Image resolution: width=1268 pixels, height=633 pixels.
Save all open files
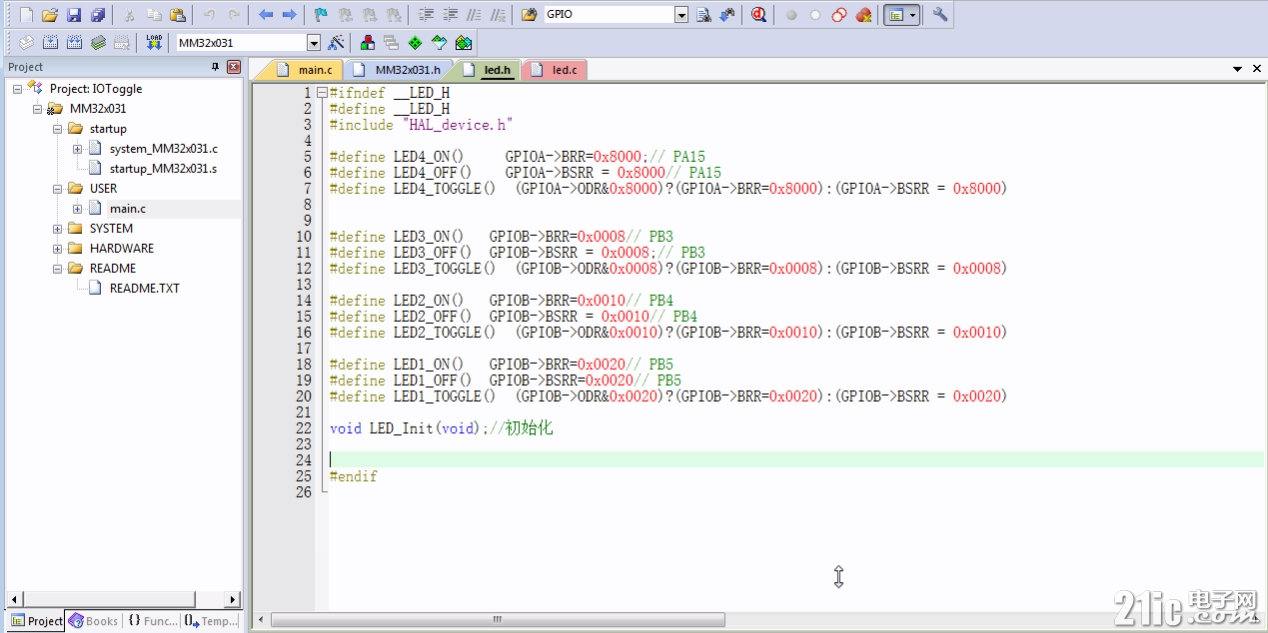[98, 15]
